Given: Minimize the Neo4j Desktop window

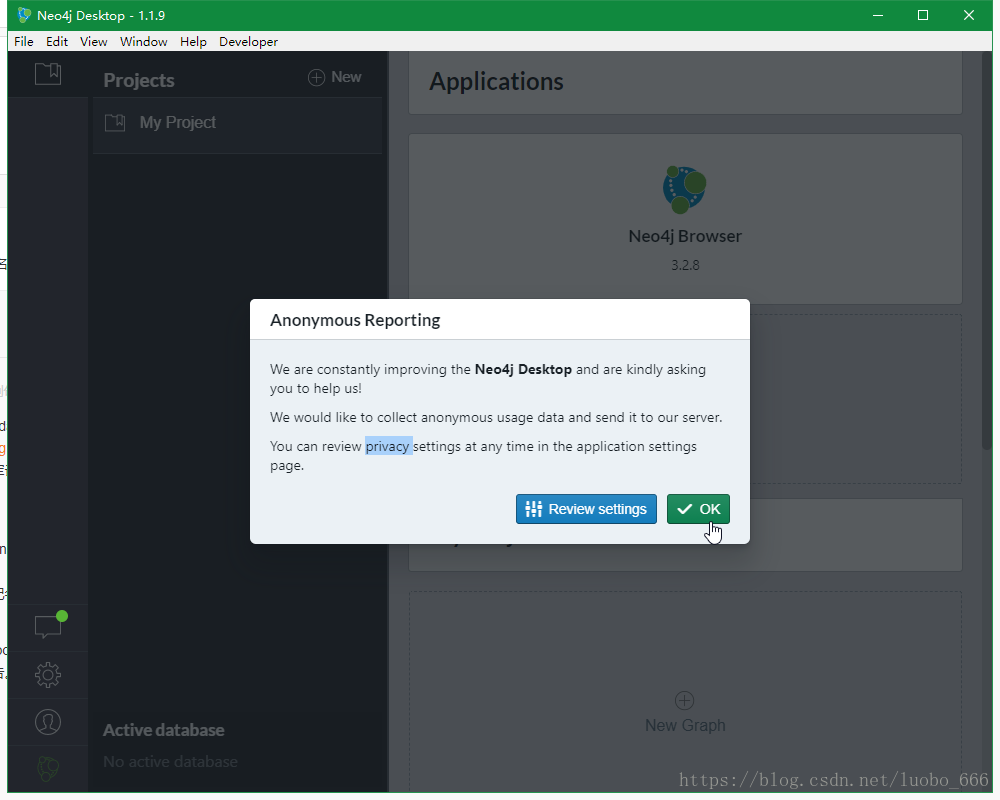Looking at the screenshot, I should pos(878,15).
